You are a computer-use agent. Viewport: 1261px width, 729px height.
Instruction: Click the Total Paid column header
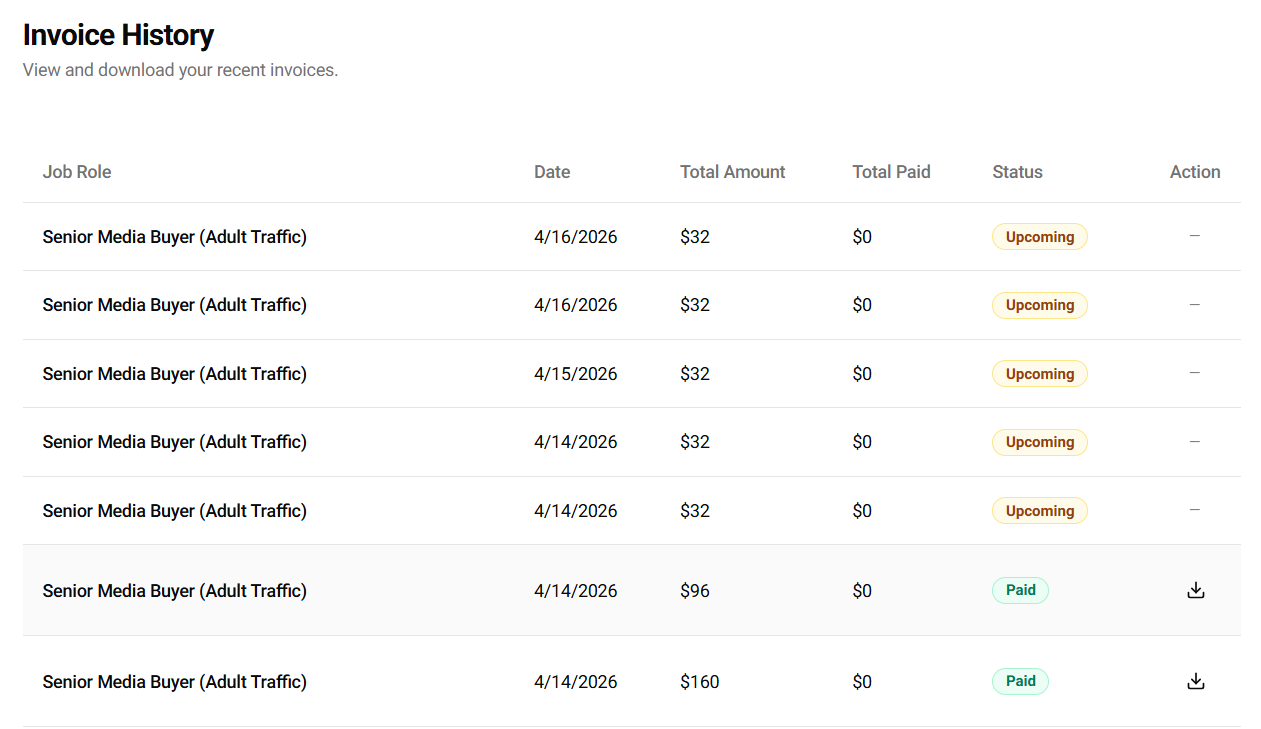(x=891, y=172)
